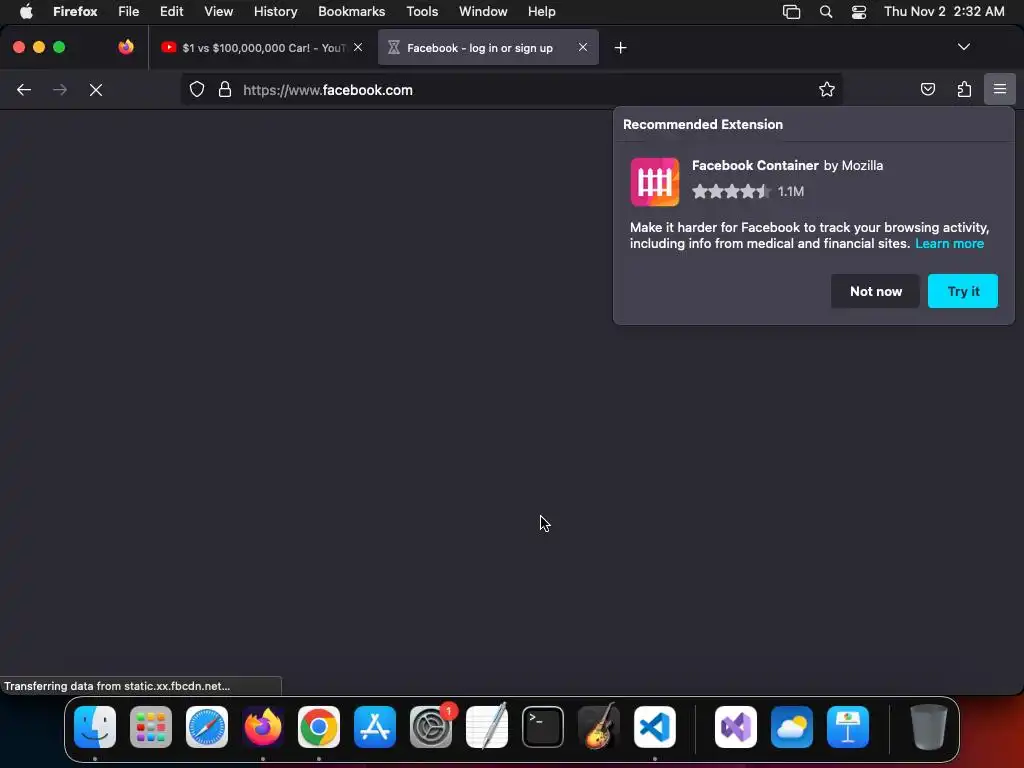Image resolution: width=1024 pixels, height=768 pixels.
Task: Expand the list all tabs chevron
Action: [964, 47]
